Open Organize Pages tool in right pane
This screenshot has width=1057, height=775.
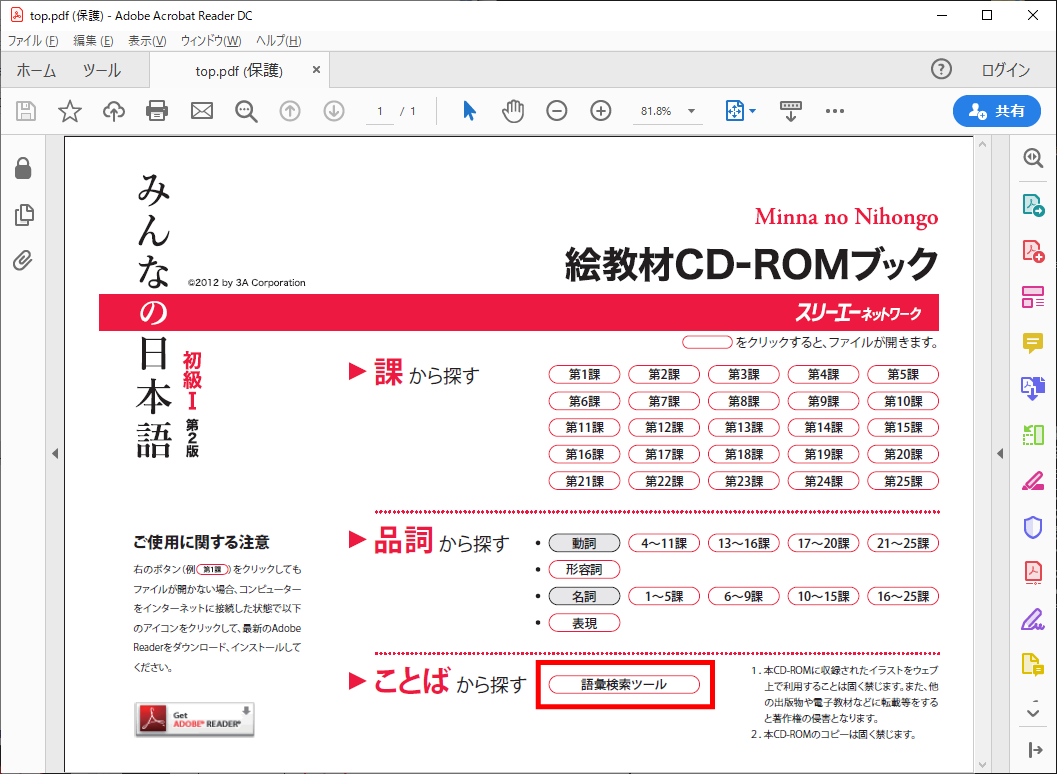point(1033,297)
